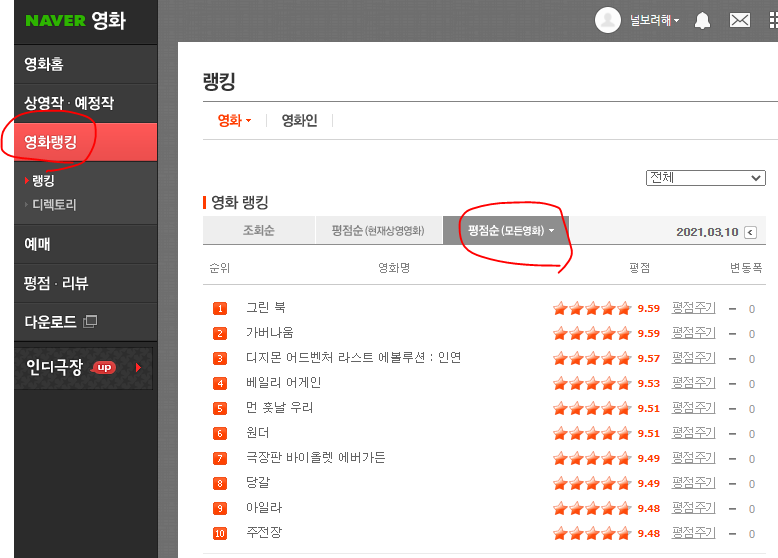This screenshot has width=778, height=558.
Task: Click the star rating of 가버나움
Action: 591,333
